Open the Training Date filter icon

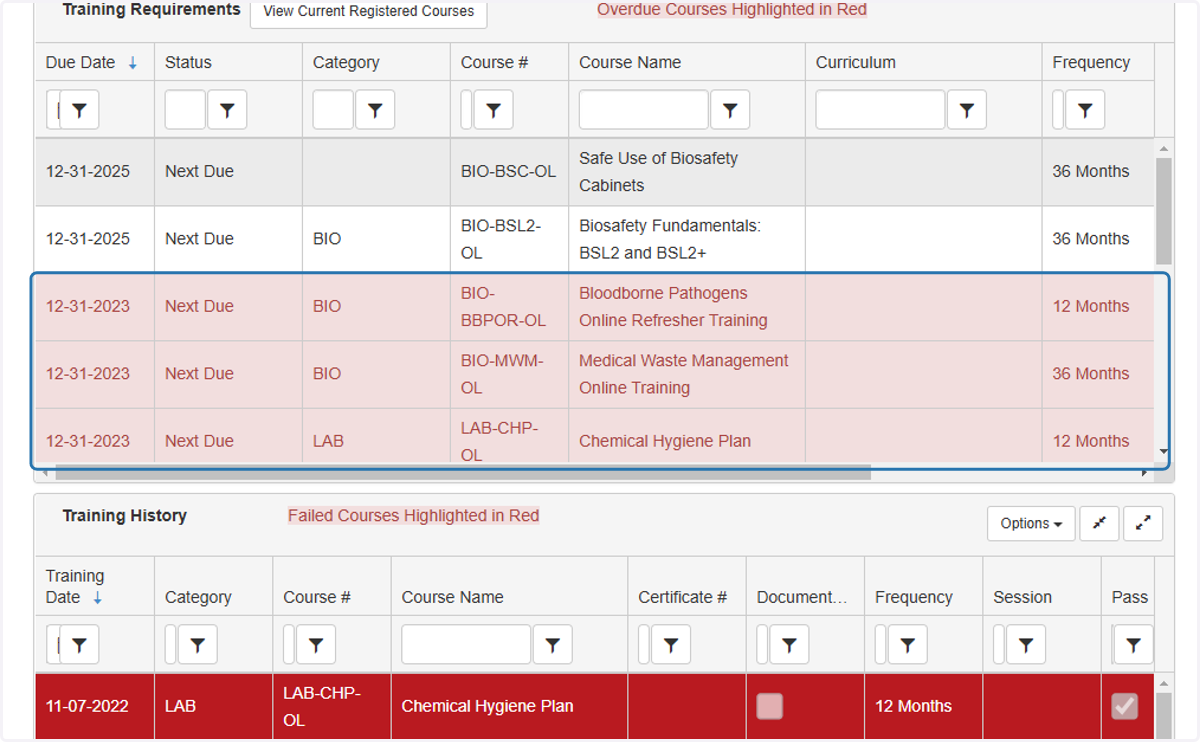[x=79, y=645]
